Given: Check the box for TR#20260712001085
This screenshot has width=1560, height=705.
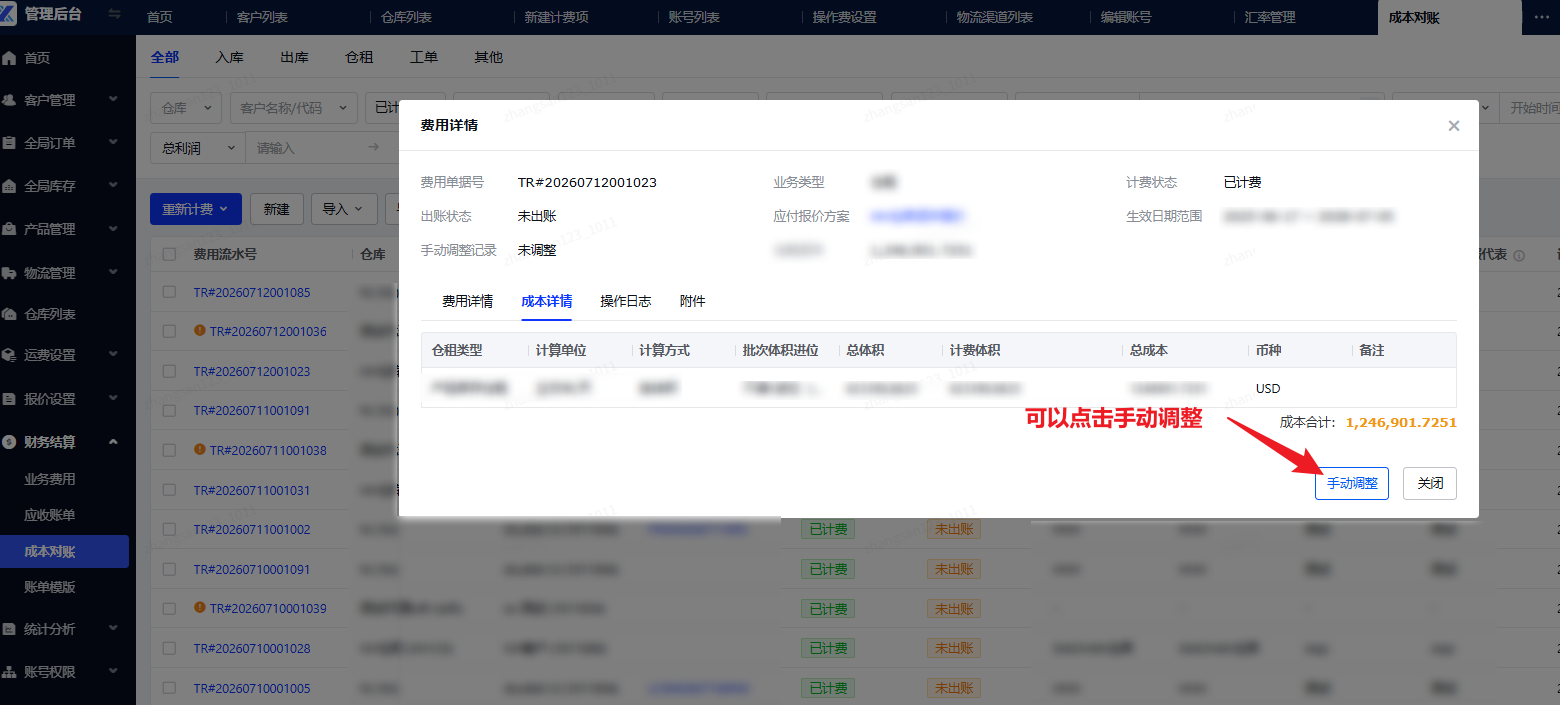Looking at the screenshot, I should point(169,292).
